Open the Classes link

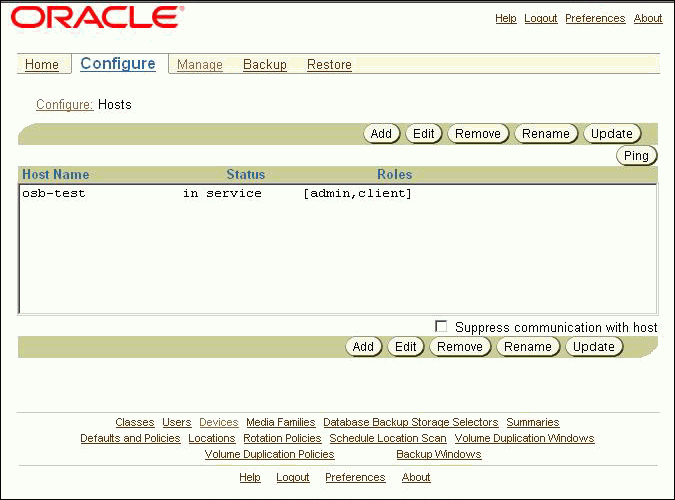(x=135, y=422)
